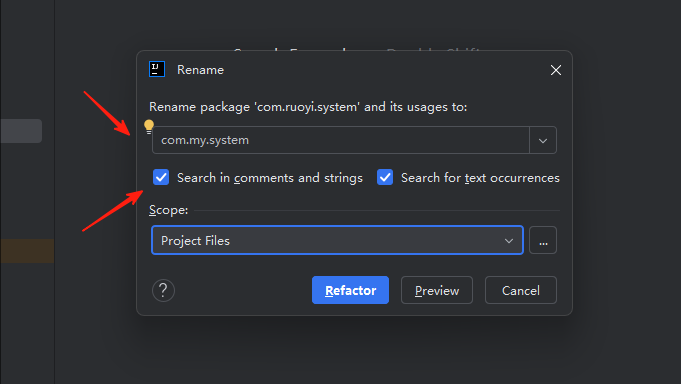
Task: Click in the com.my.system name field
Action: click(x=341, y=140)
